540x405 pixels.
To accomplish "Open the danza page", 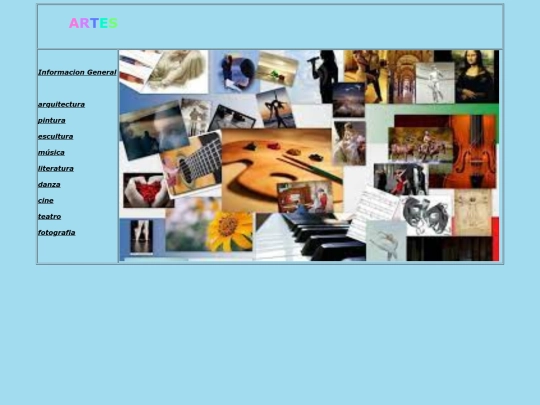I will (x=49, y=184).
